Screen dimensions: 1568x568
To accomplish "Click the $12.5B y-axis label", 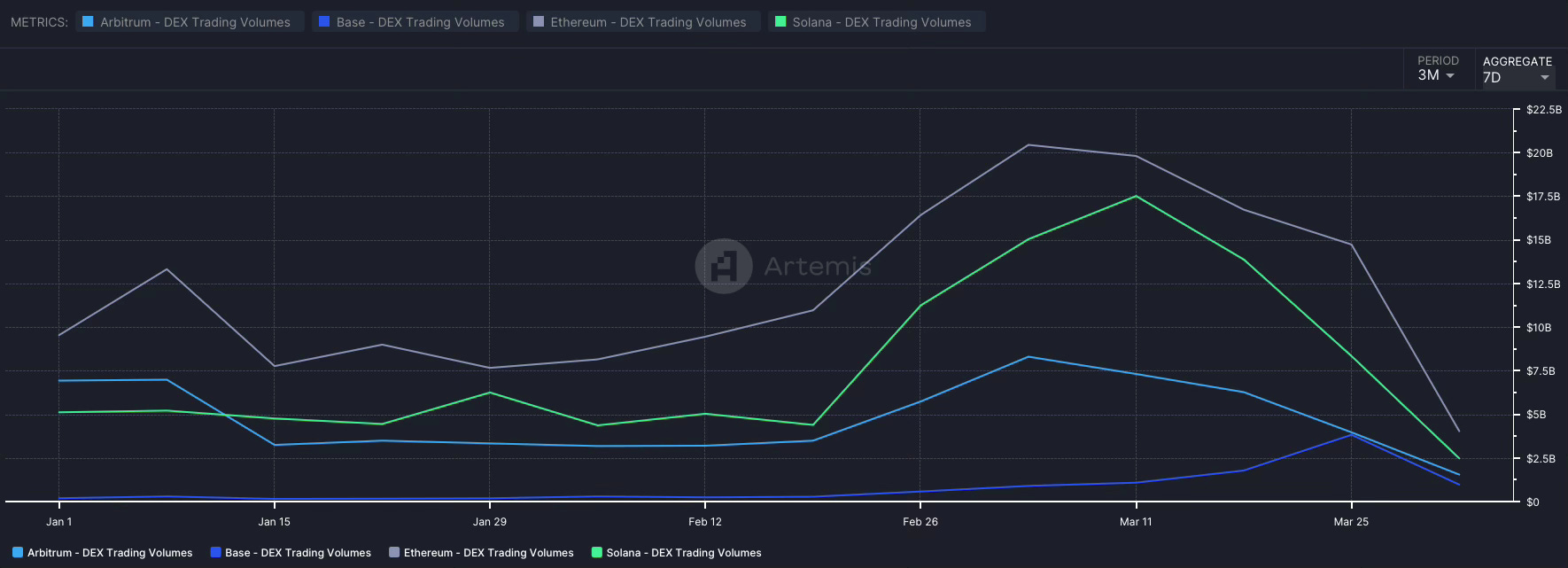I will pyautogui.click(x=1543, y=284).
